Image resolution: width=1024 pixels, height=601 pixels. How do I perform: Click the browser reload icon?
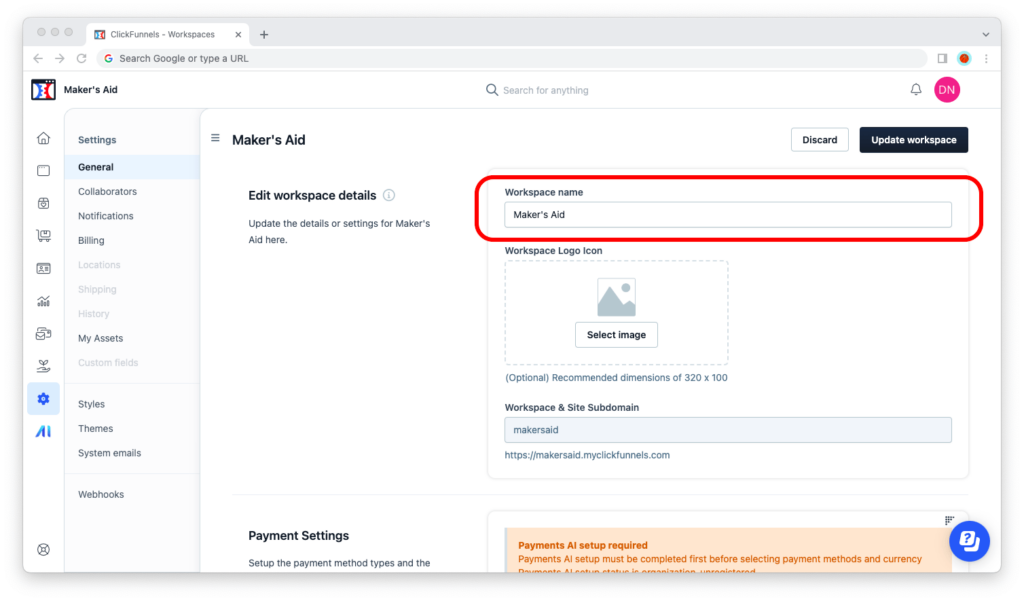[x=82, y=58]
